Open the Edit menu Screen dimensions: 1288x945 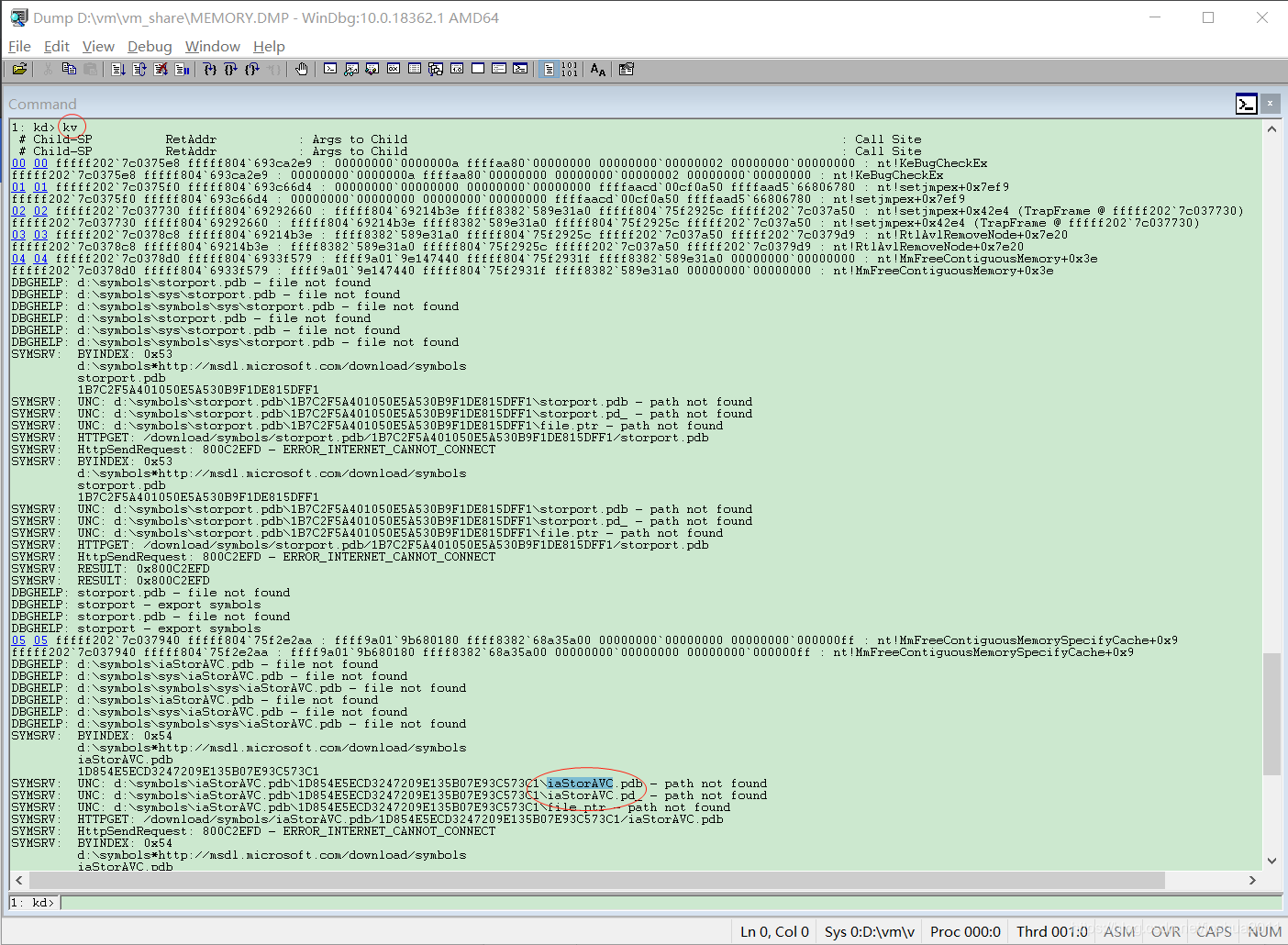point(57,46)
